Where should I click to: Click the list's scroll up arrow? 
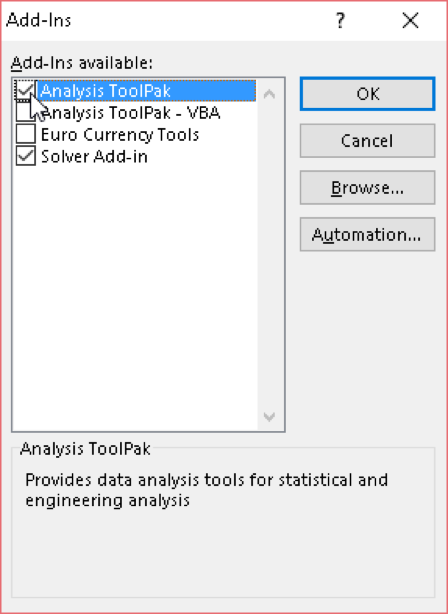coord(269,94)
